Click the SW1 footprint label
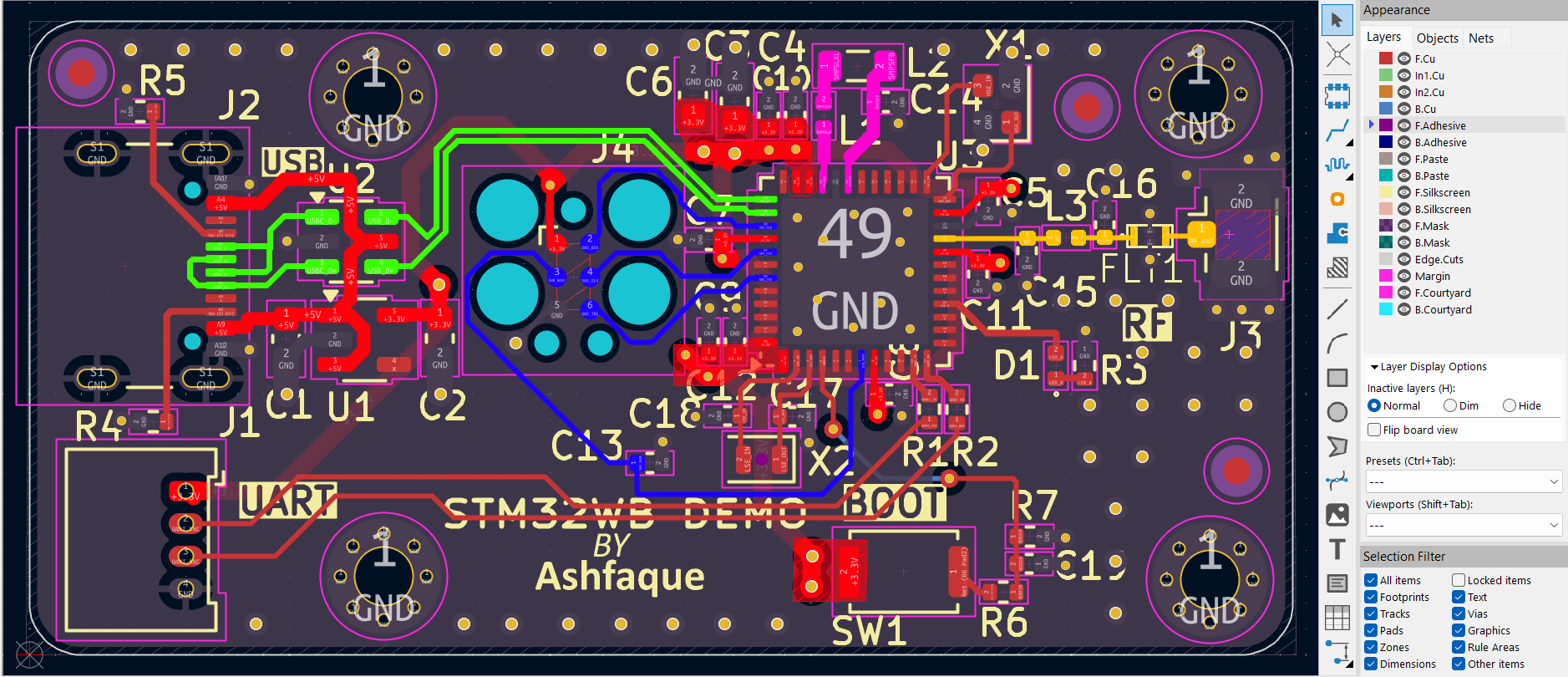The height and width of the screenshot is (677, 1568). coord(869,630)
